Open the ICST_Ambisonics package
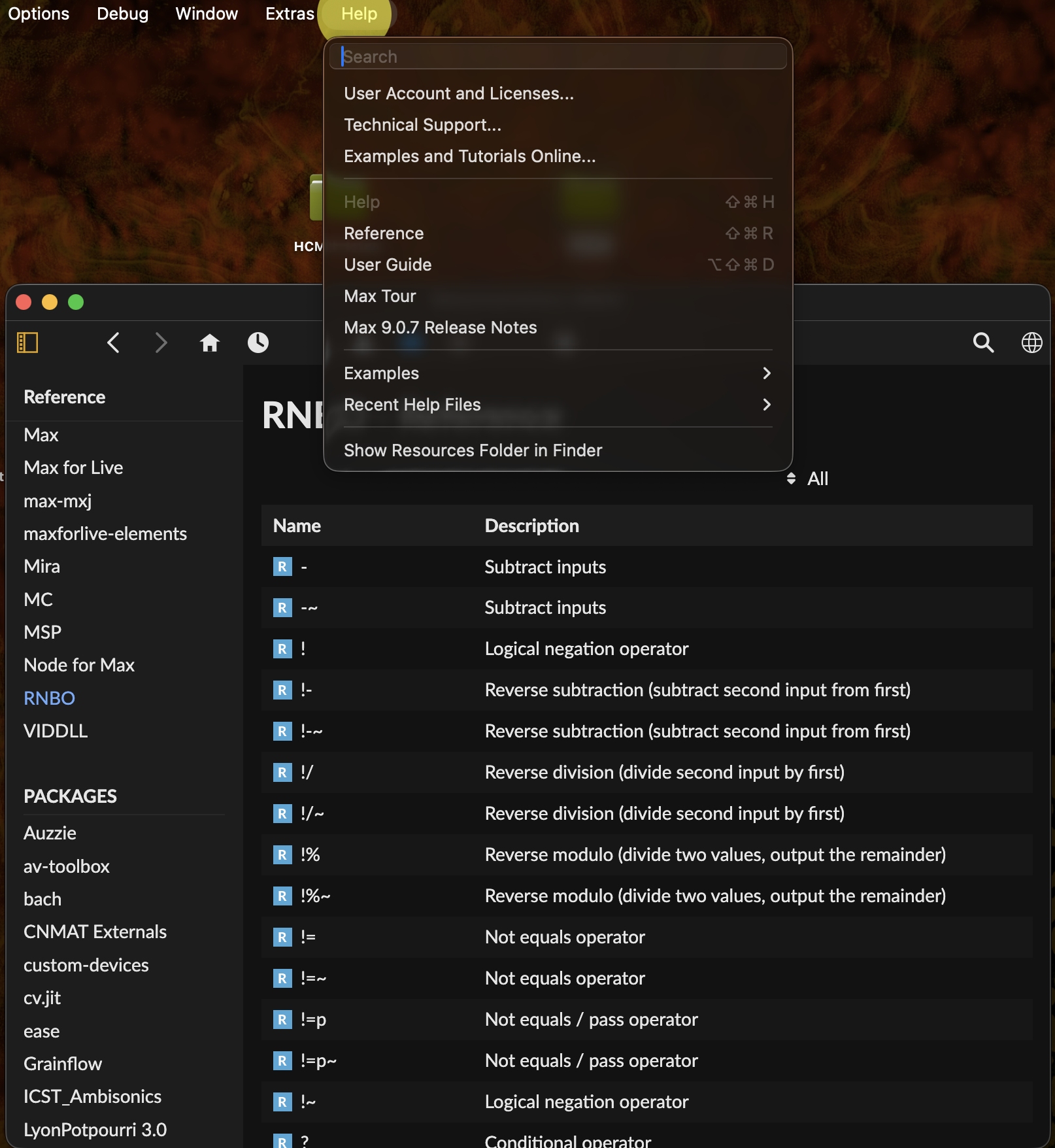Screen dimensions: 1055x1148 [x=92, y=1096]
